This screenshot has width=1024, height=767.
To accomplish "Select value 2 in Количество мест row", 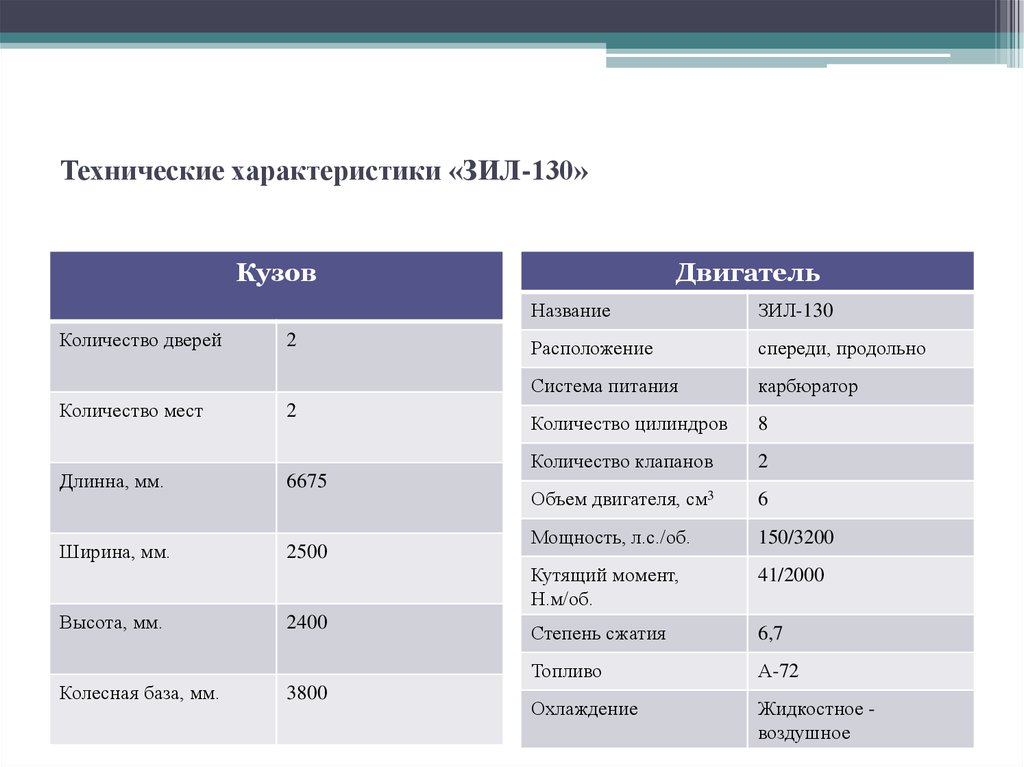I will tap(291, 410).
